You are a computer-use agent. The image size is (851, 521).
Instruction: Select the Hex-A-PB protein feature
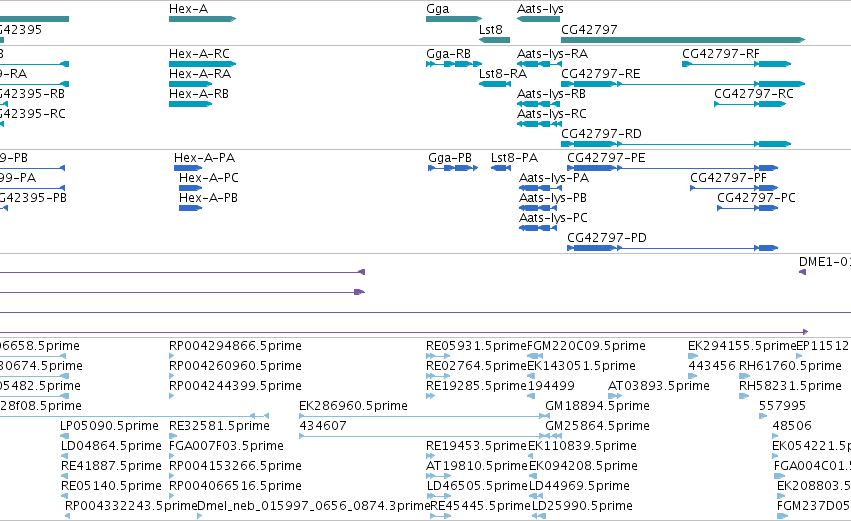(190, 208)
